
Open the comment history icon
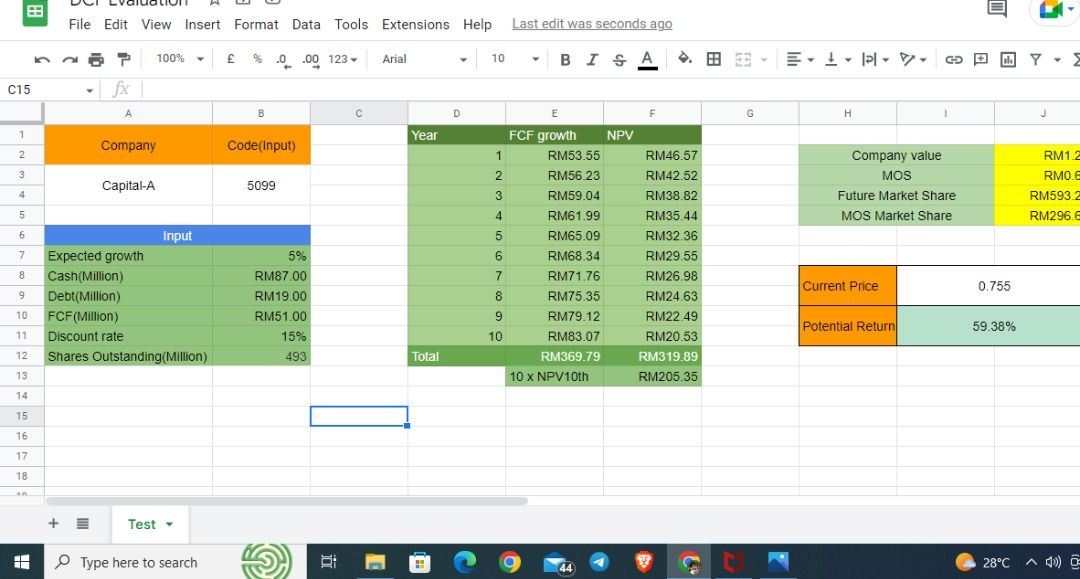(x=997, y=10)
